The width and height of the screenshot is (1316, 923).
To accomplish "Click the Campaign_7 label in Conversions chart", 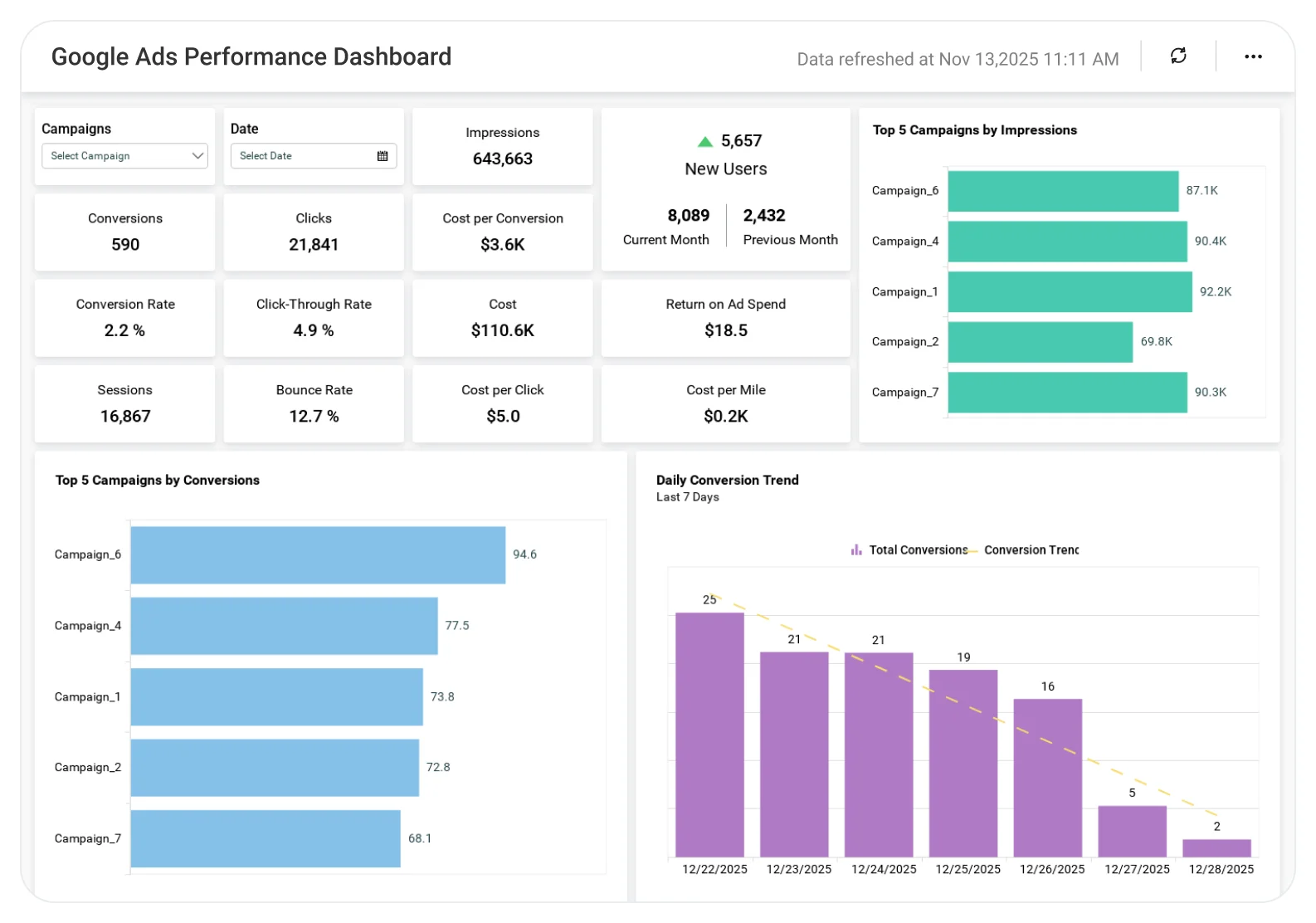I will (x=88, y=839).
